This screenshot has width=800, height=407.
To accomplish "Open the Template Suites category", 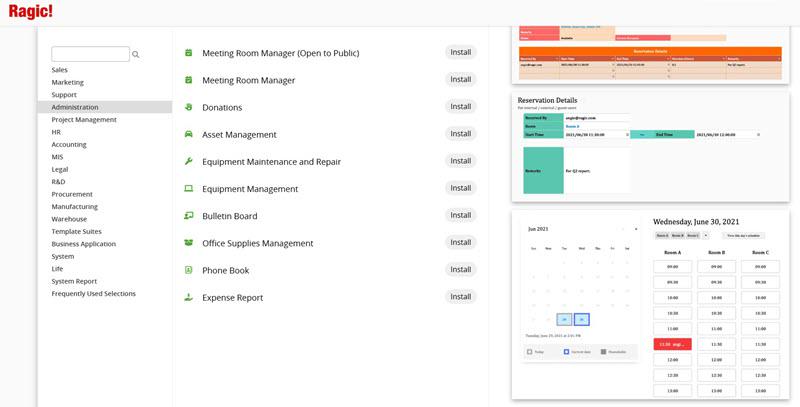I will click(77, 232).
